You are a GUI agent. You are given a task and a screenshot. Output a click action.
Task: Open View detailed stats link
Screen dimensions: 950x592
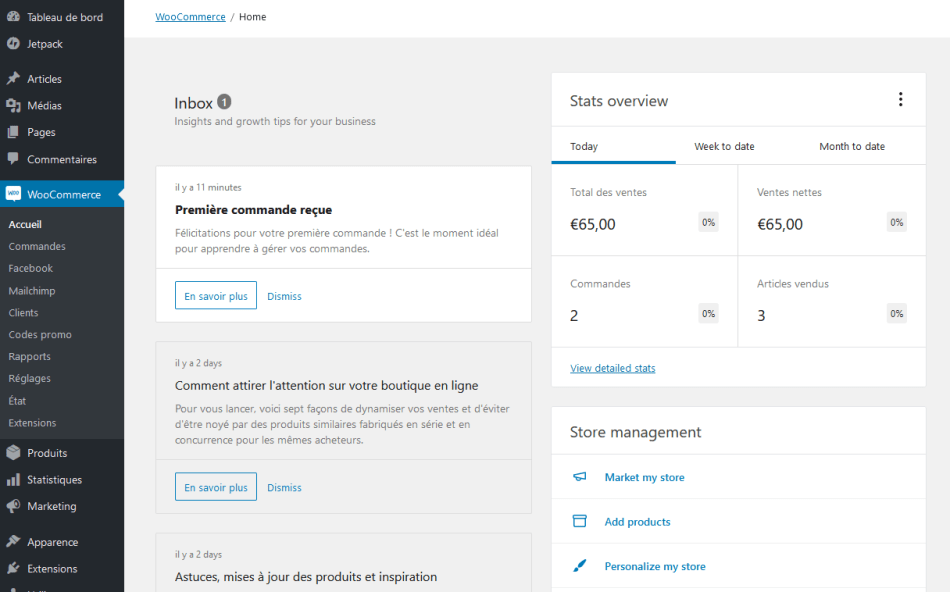click(x=612, y=368)
